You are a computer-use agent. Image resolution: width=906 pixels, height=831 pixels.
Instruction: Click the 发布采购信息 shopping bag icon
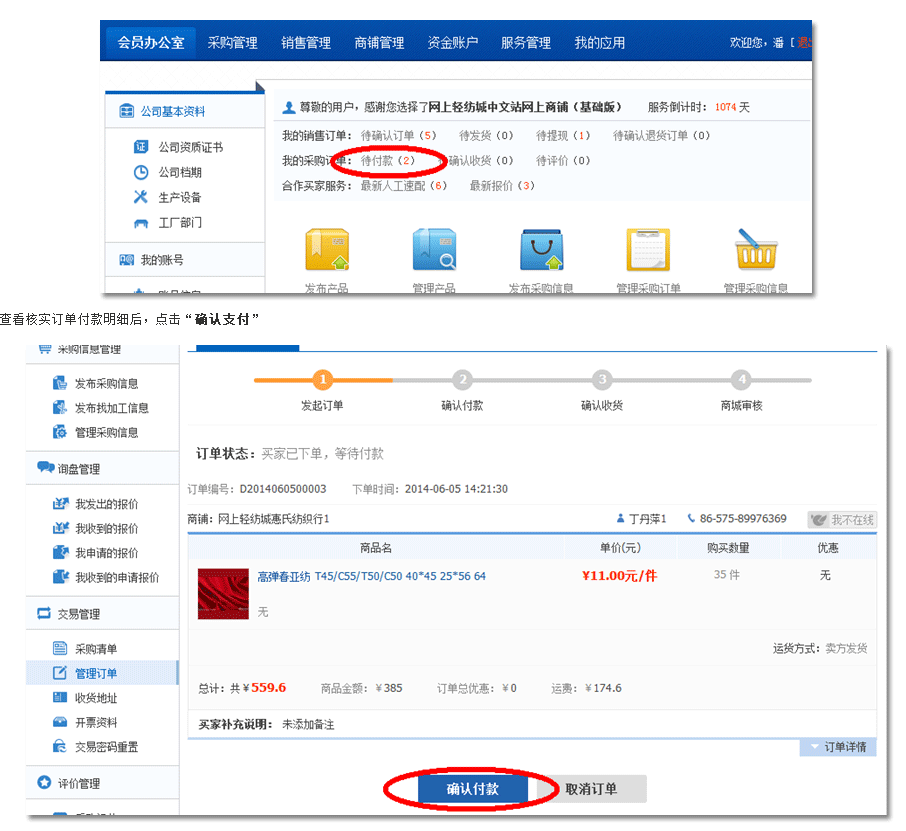pos(541,251)
